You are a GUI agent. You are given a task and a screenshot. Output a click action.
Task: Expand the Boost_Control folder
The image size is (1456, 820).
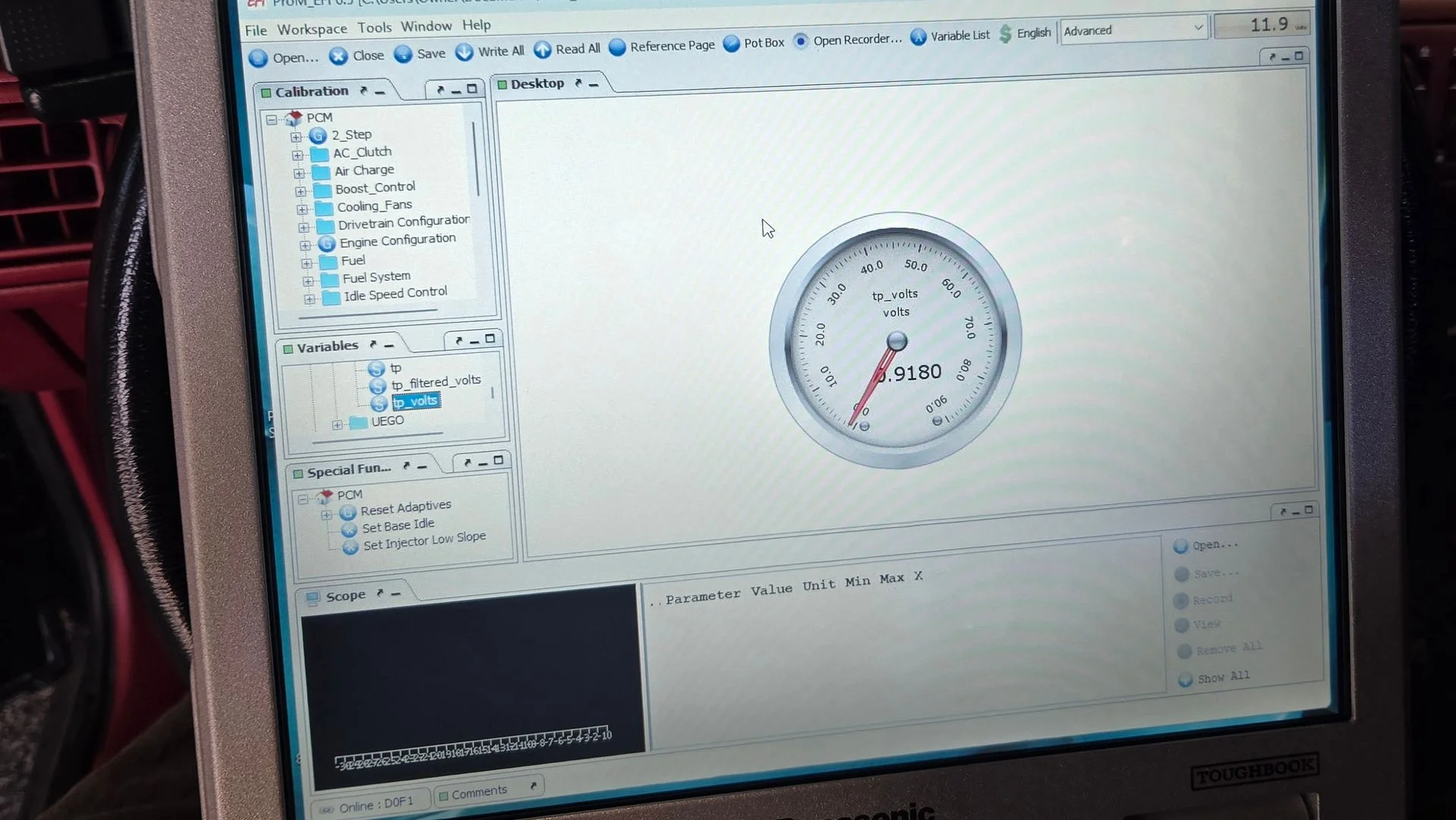pyautogui.click(x=300, y=191)
